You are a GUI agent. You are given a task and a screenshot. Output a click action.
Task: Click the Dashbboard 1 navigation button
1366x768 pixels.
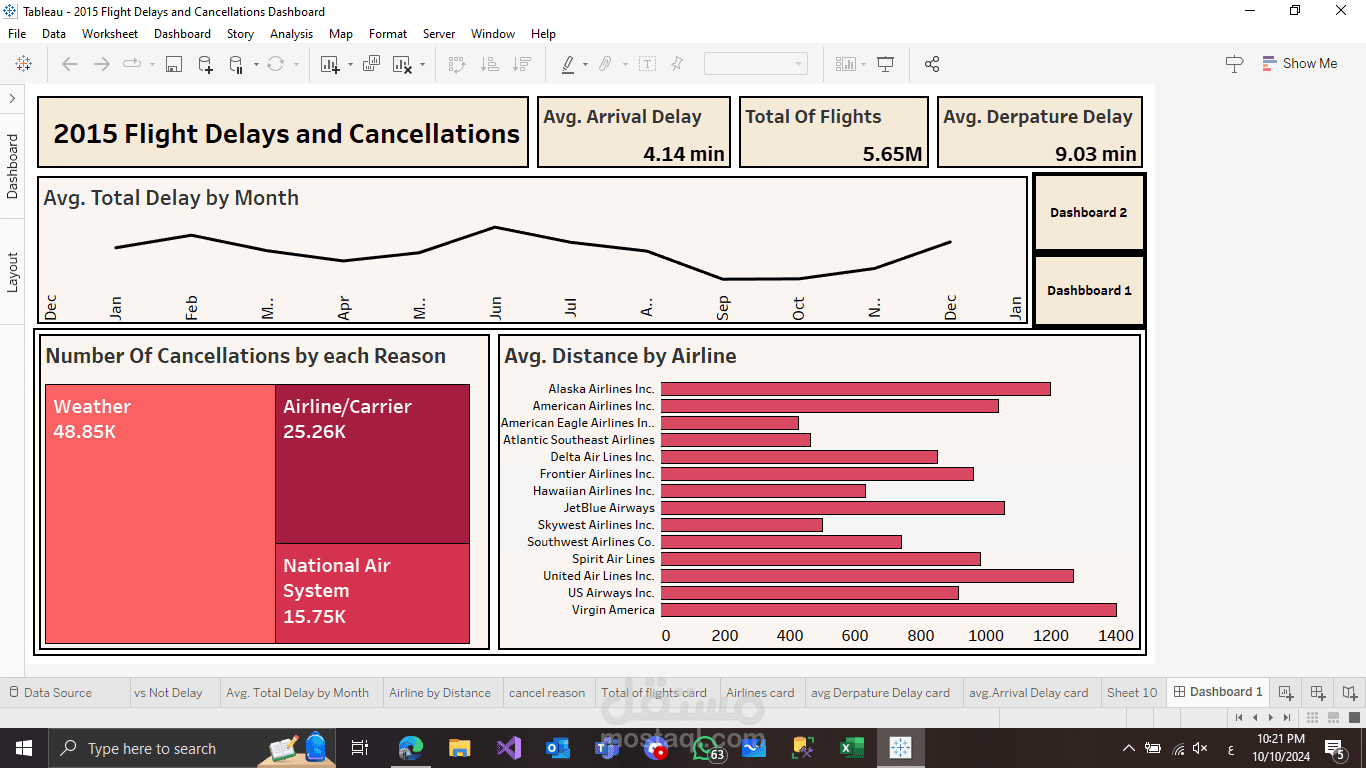coord(1088,290)
